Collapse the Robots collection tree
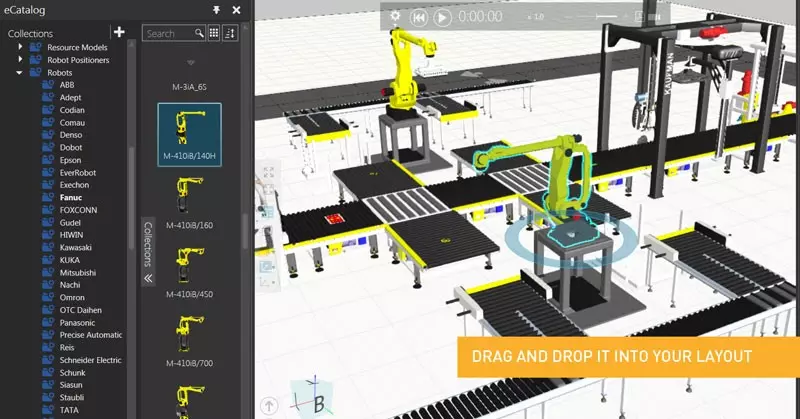Image resolution: width=800 pixels, height=419 pixels. pos(20,73)
